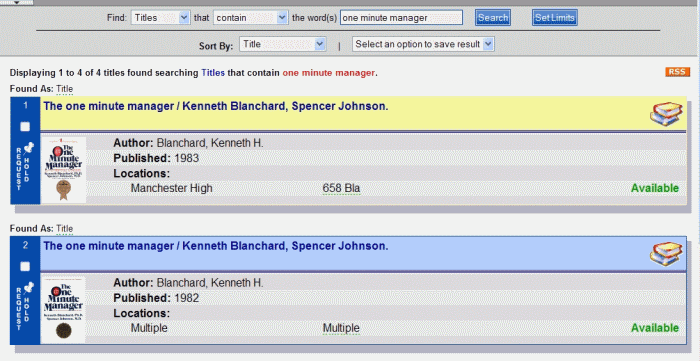Screen dimensions: 700x361
Task: Click the collapse arrow tab at top left
Action: [17, 2]
